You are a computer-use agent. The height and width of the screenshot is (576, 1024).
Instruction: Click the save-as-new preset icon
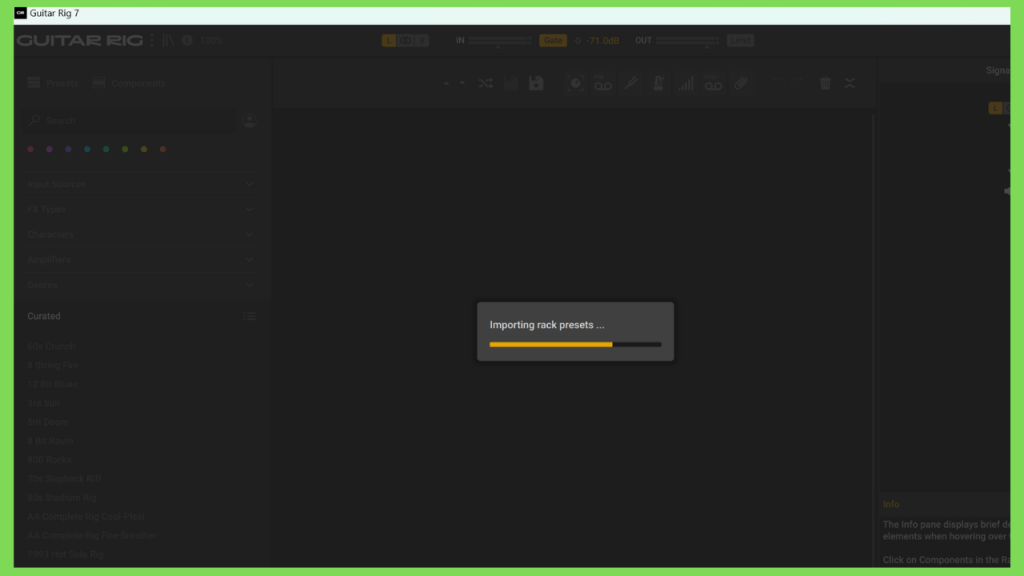coord(536,84)
